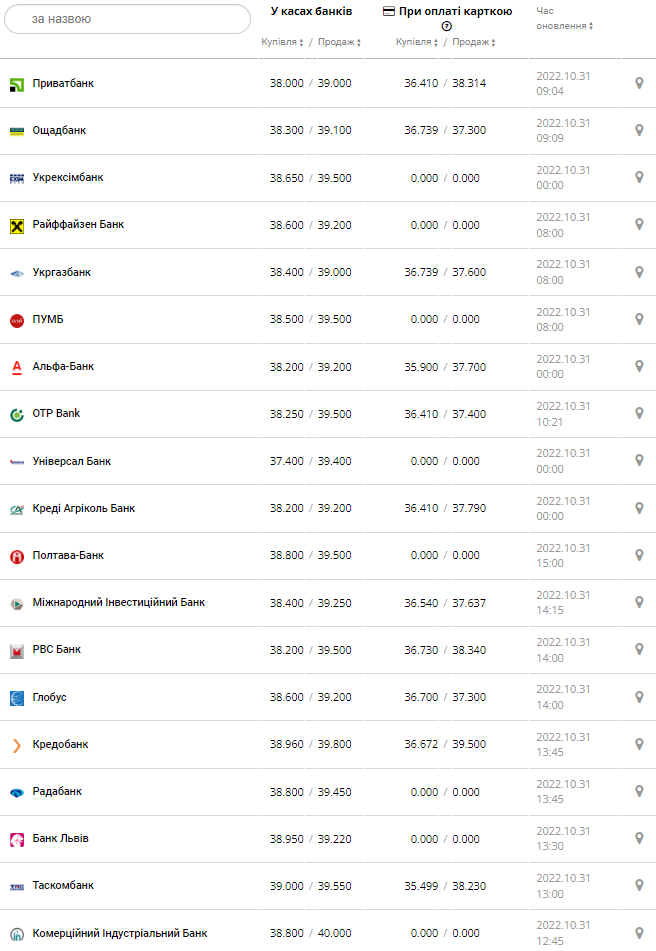
Task: Sort by cash desk Купівля column
Action: click(283, 42)
